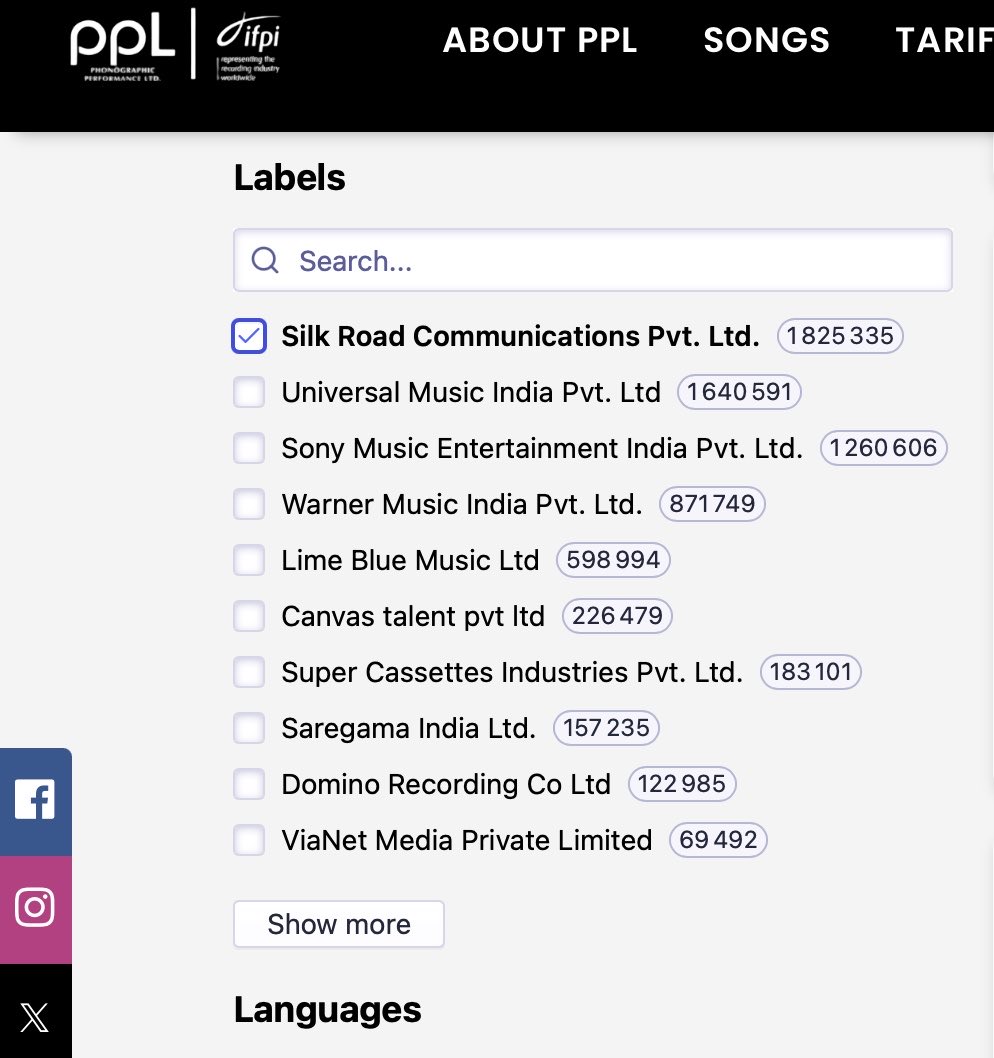994x1058 pixels.
Task: Click the Languages section heading
Action: [x=327, y=1010]
